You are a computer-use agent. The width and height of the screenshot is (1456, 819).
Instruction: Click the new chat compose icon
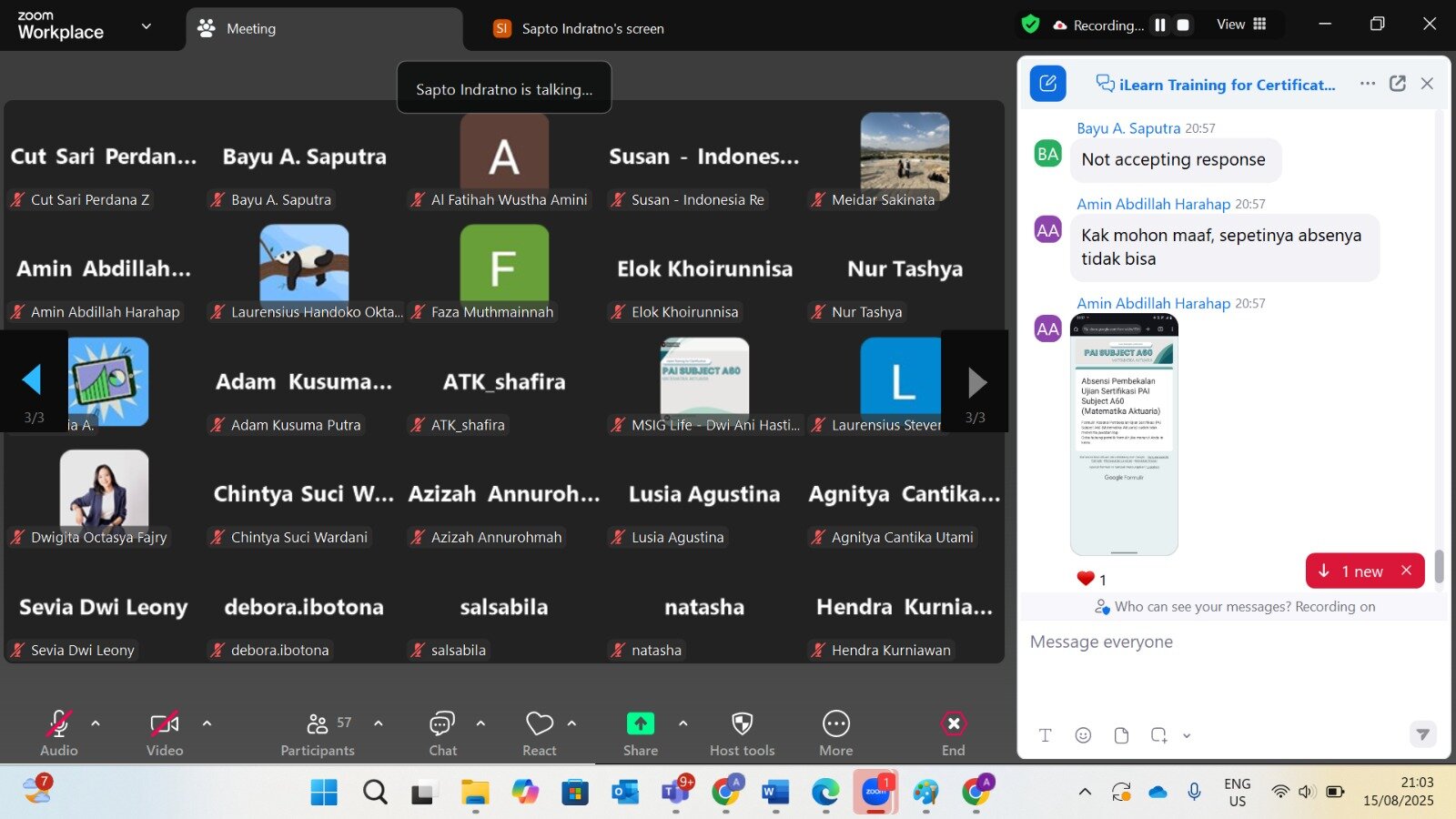1047,84
